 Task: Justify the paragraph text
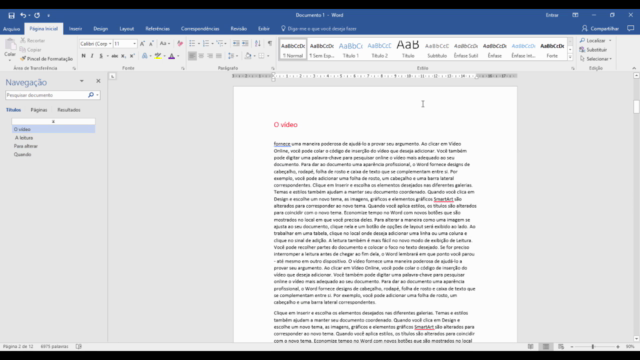pyautogui.click(x=219, y=56)
